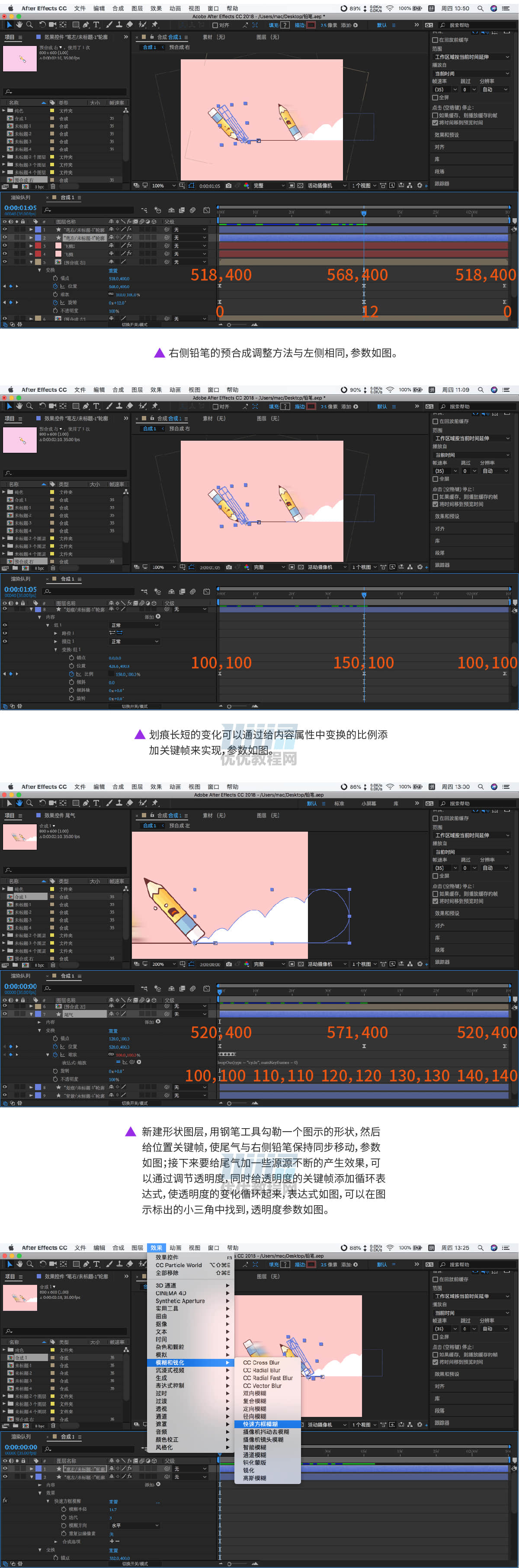Switch to the 标准 workspace
Screen dimensions: 519x1568
pos(339,803)
